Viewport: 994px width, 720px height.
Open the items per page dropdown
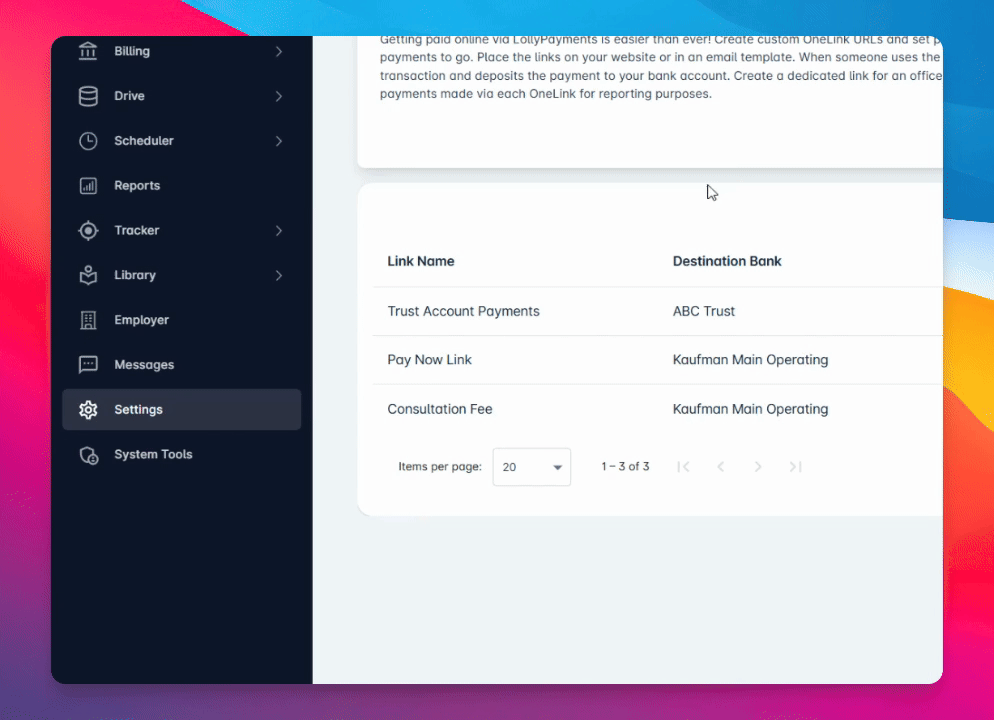(531, 467)
